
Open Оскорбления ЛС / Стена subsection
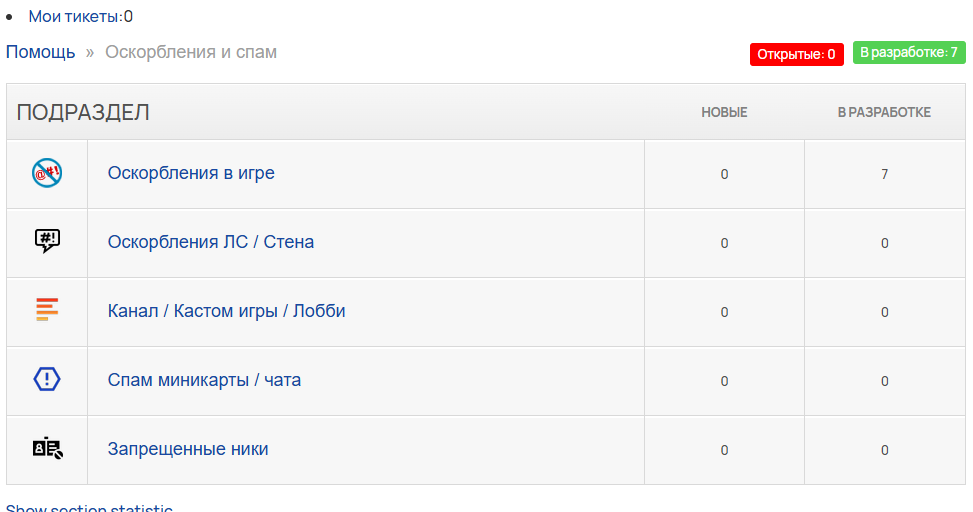[x=211, y=242]
